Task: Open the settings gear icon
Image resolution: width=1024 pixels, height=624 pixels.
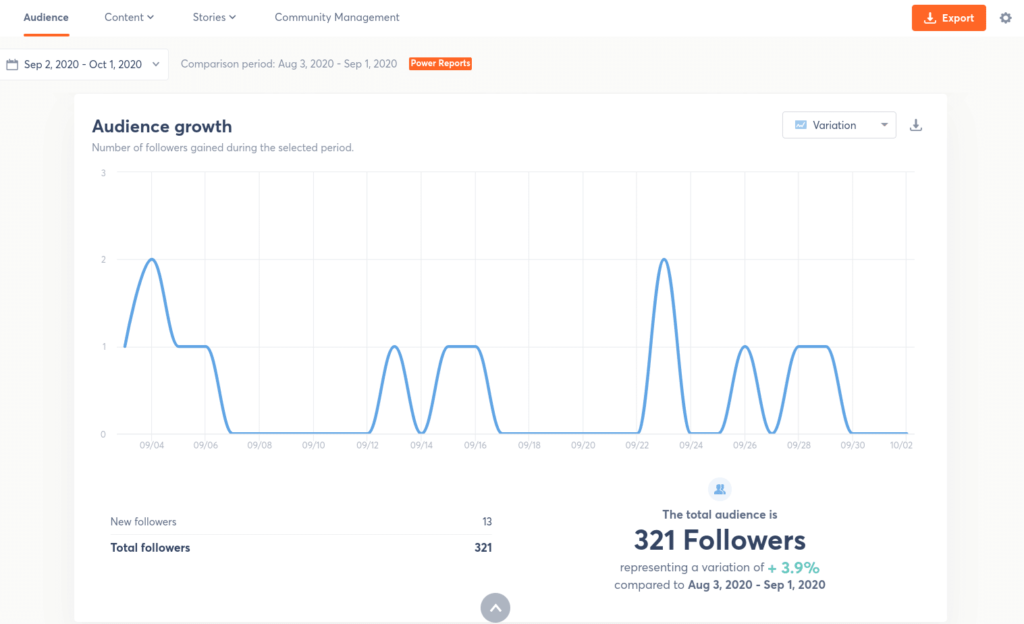Action: point(1006,18)
